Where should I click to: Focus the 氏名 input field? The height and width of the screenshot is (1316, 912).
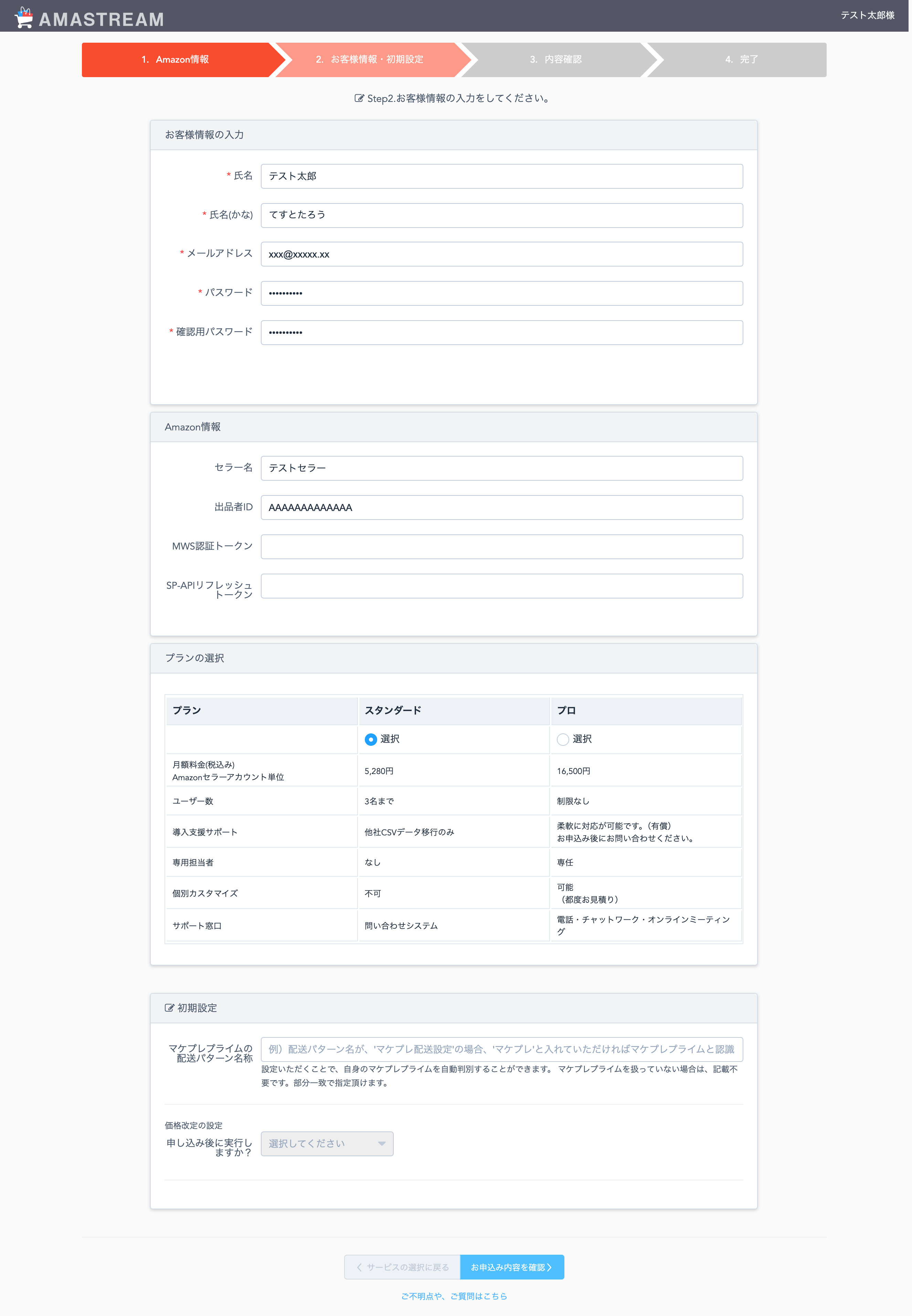click(502, 176)
